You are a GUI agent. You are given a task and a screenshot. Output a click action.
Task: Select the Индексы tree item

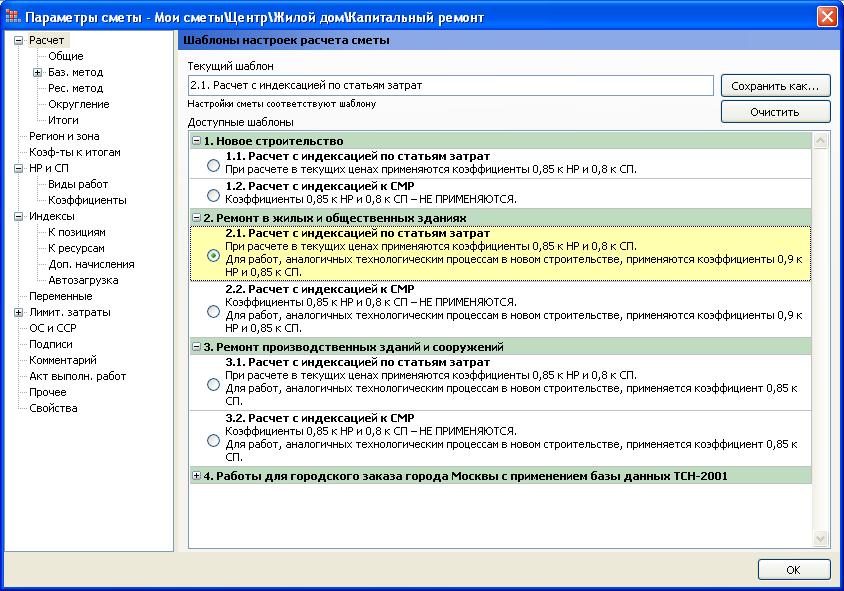[52, 216]
